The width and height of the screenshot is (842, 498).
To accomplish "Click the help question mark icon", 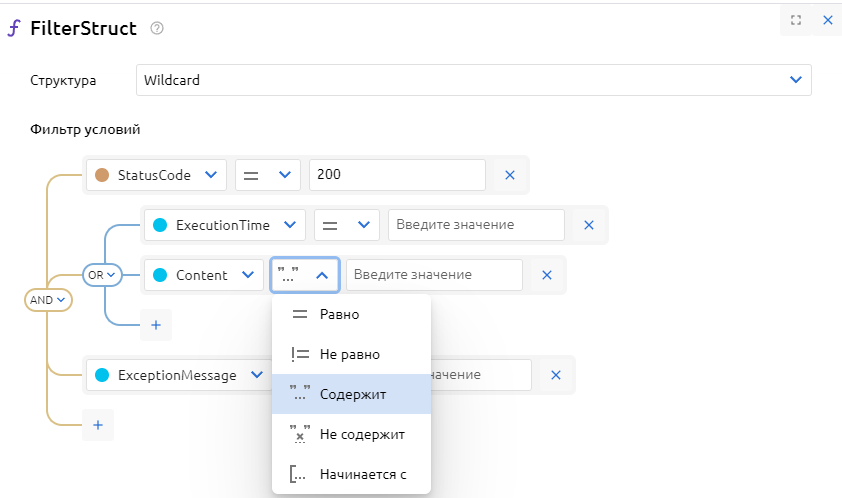I will tap(156, 28).
